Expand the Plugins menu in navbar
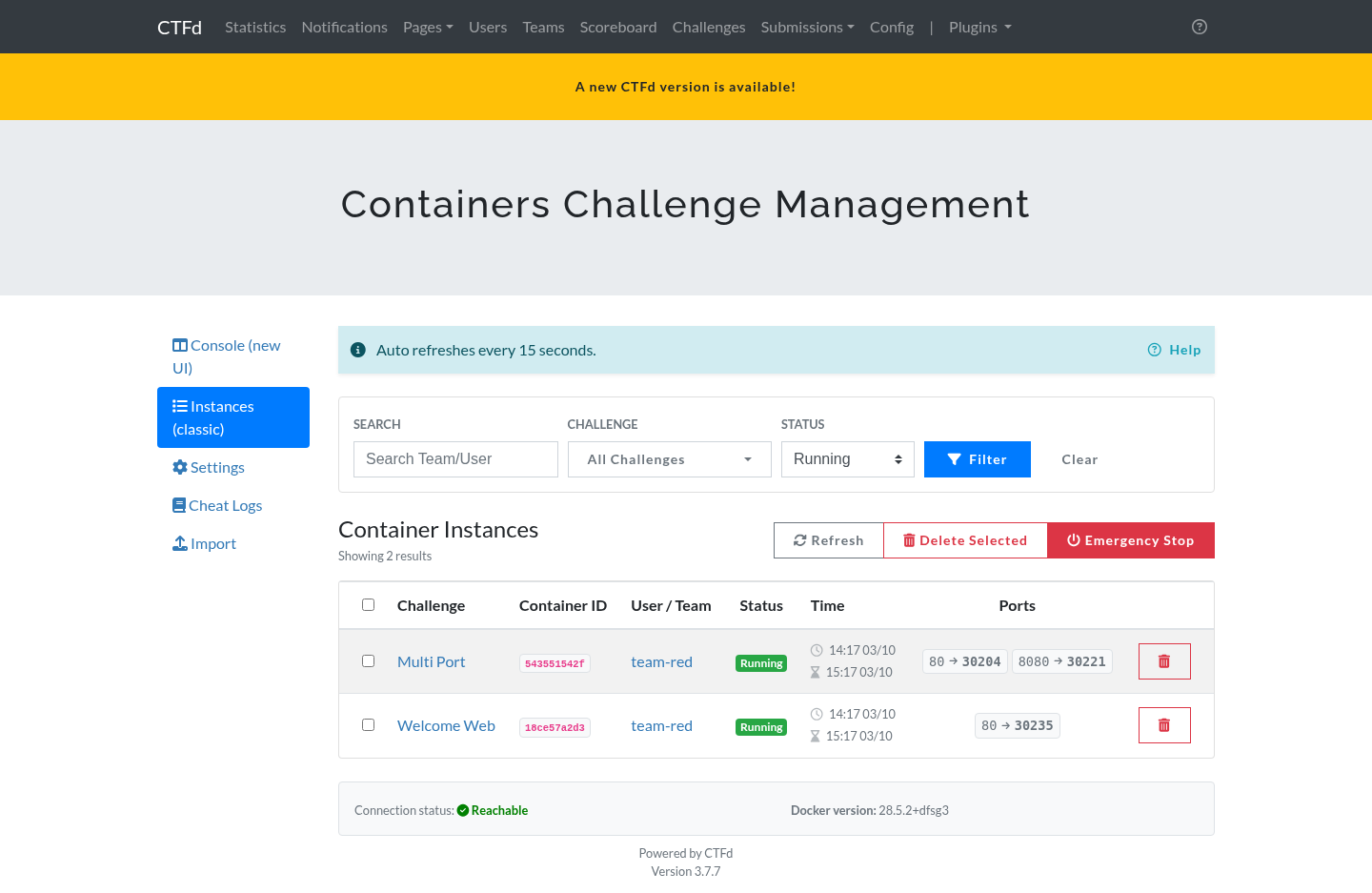This screenshot has height=893, width=1372. coord(980,27)
